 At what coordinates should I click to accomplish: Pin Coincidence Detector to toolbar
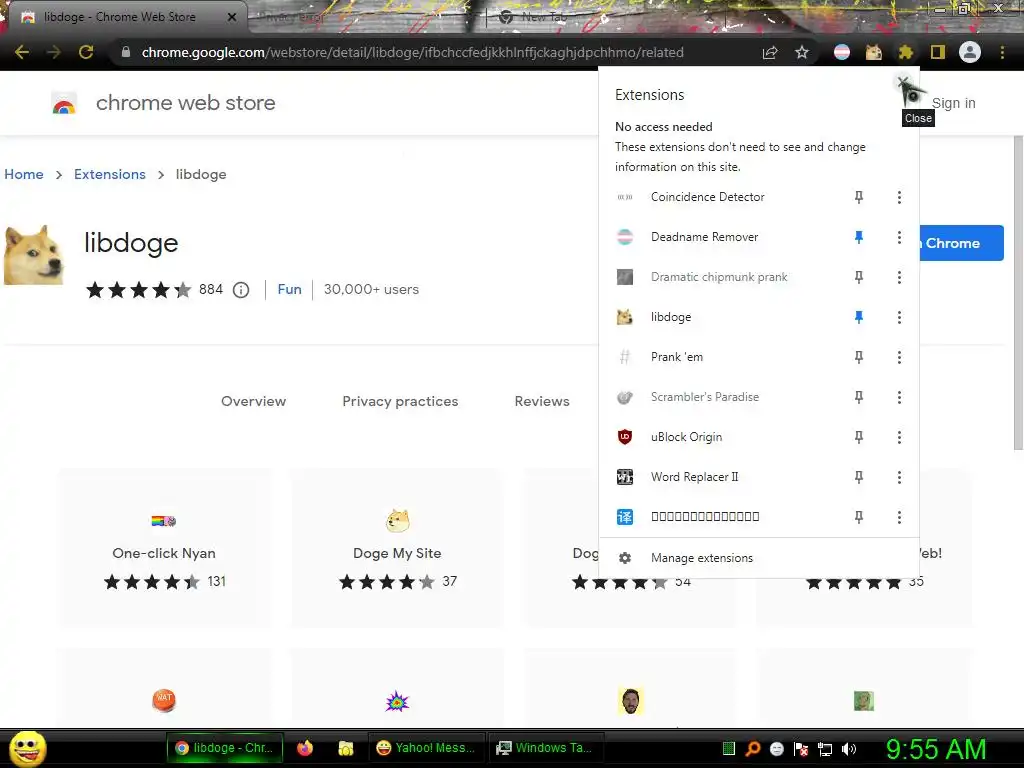[x=859, y=197]
